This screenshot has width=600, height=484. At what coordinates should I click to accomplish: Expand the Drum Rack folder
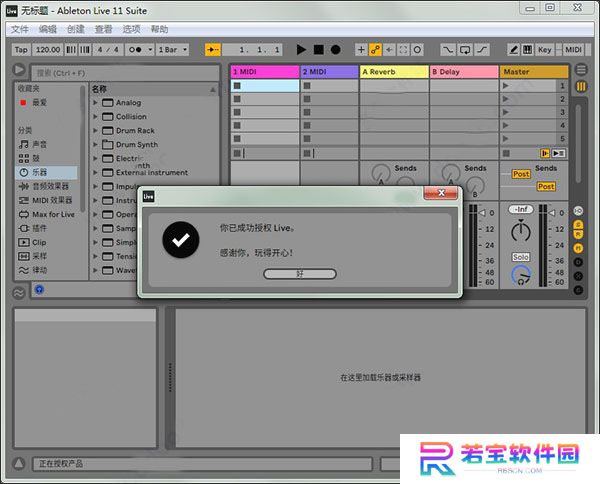(x=95, y=130)
